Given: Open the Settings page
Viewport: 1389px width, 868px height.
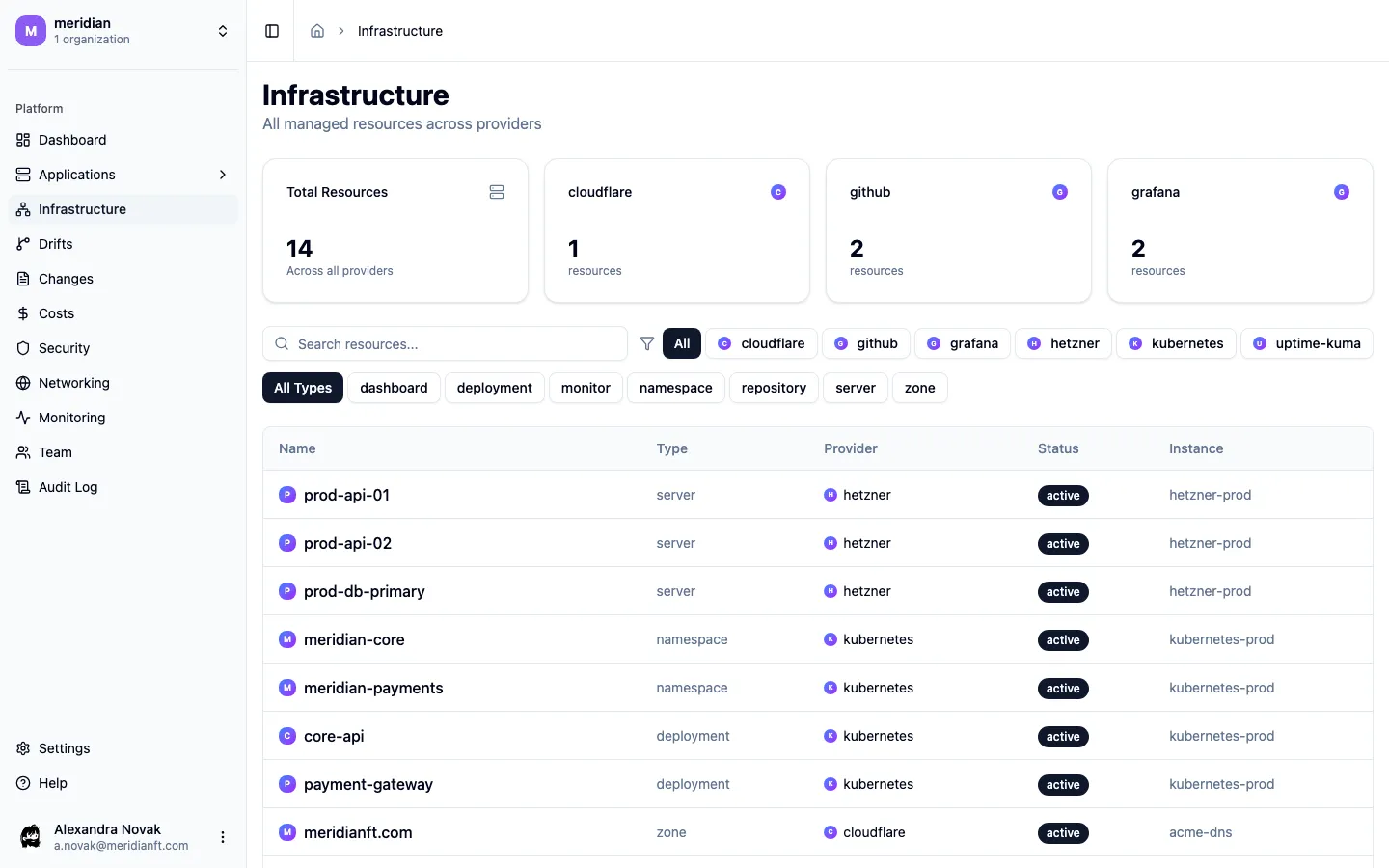Looking at the screenshot, I should click(65, 748).
